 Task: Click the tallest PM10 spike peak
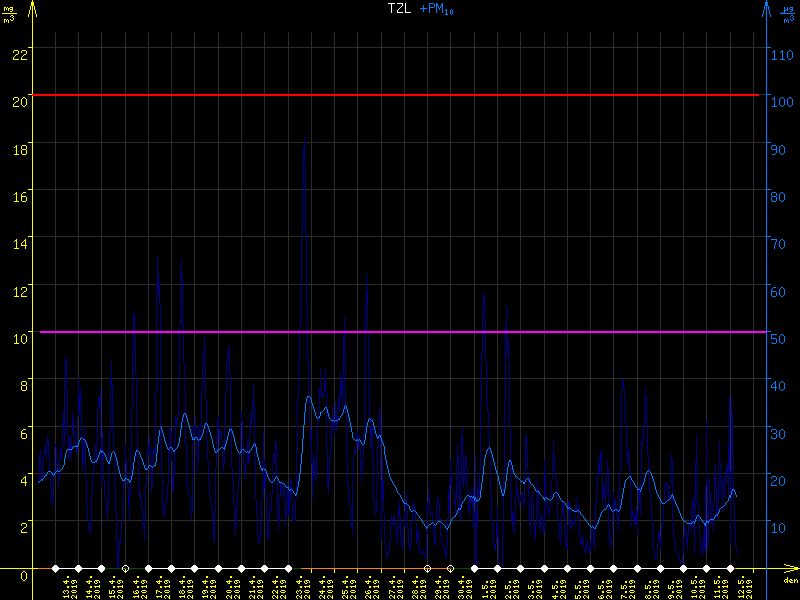pyautogui.click(x=304, y=138)
